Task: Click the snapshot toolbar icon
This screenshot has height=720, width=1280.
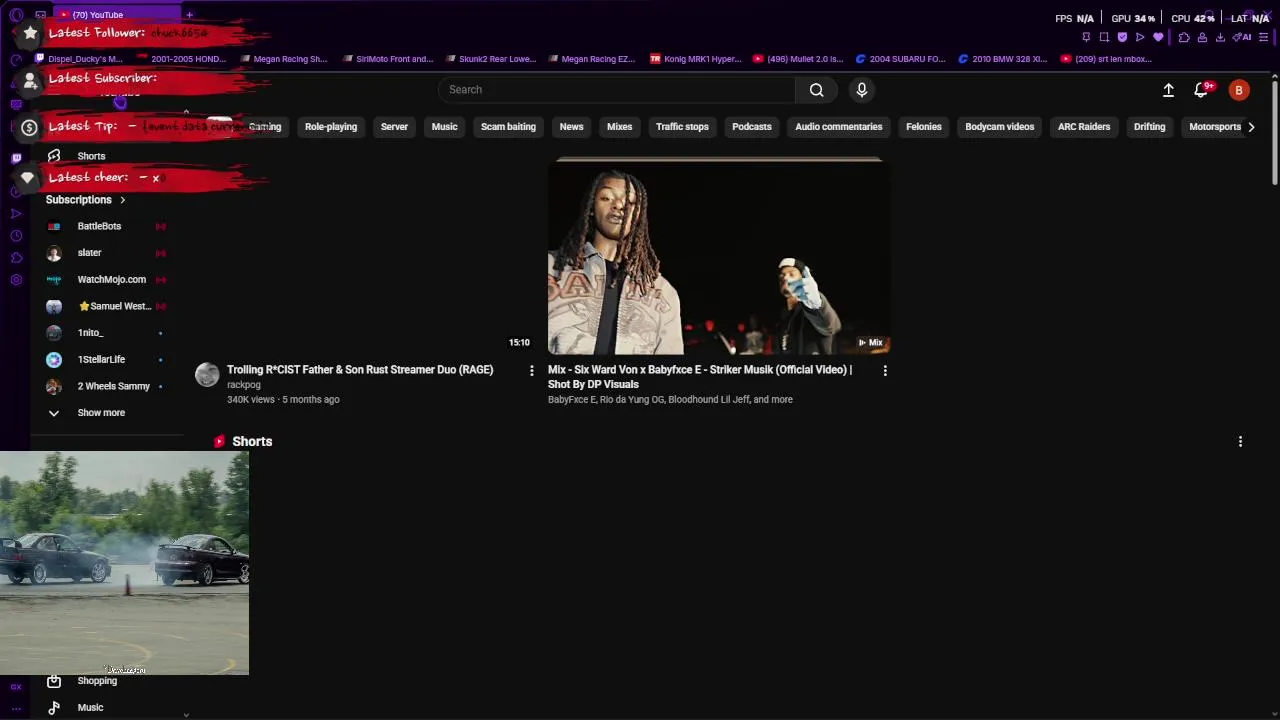Action: (1104, 37)
